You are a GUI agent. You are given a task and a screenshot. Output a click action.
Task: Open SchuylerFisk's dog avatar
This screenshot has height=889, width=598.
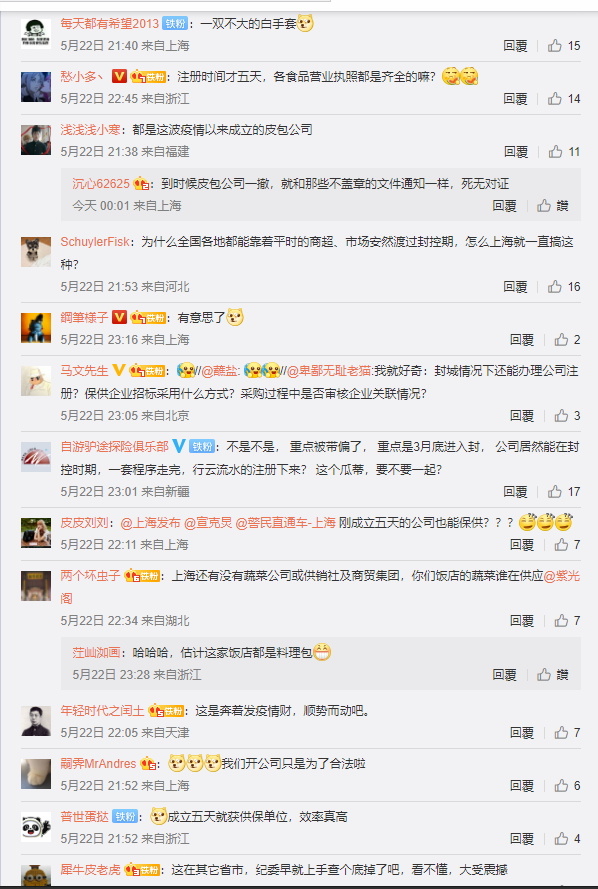(36, 252)
